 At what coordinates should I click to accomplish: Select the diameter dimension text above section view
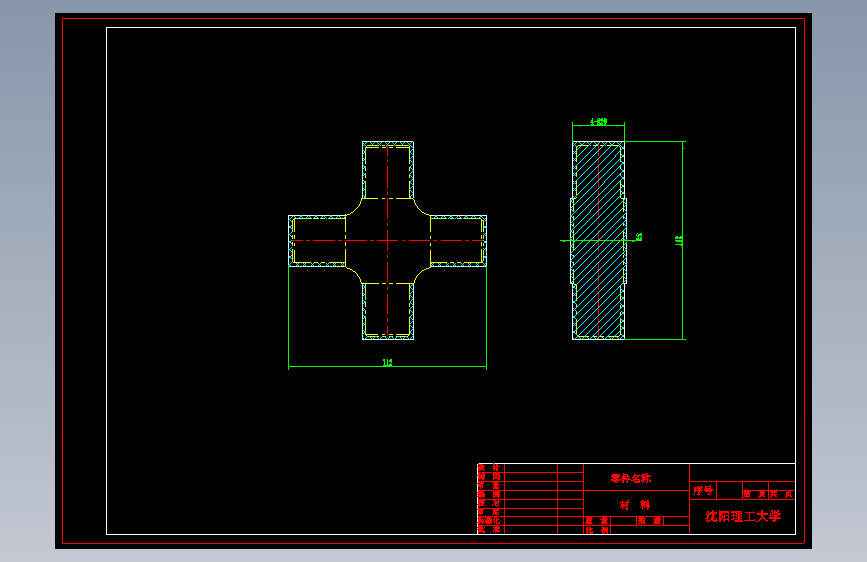click(x=598, y=121)
